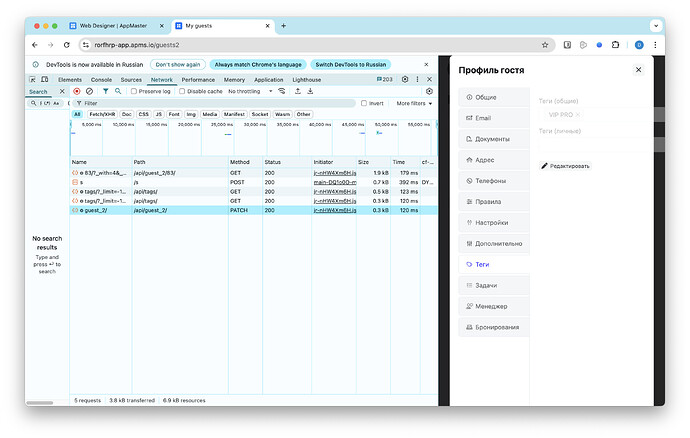Toggle the All request type filter
The width and height of the screenshot is (690, 438).
pos(77,114)
